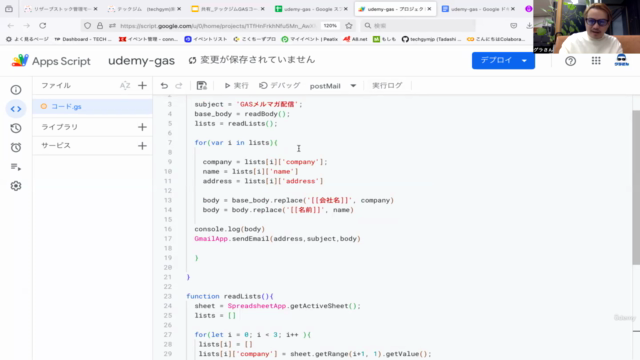Open site security lock icon
Viewport: 640px width, 360px height.
pyautogui.click(x=100, y=26)
